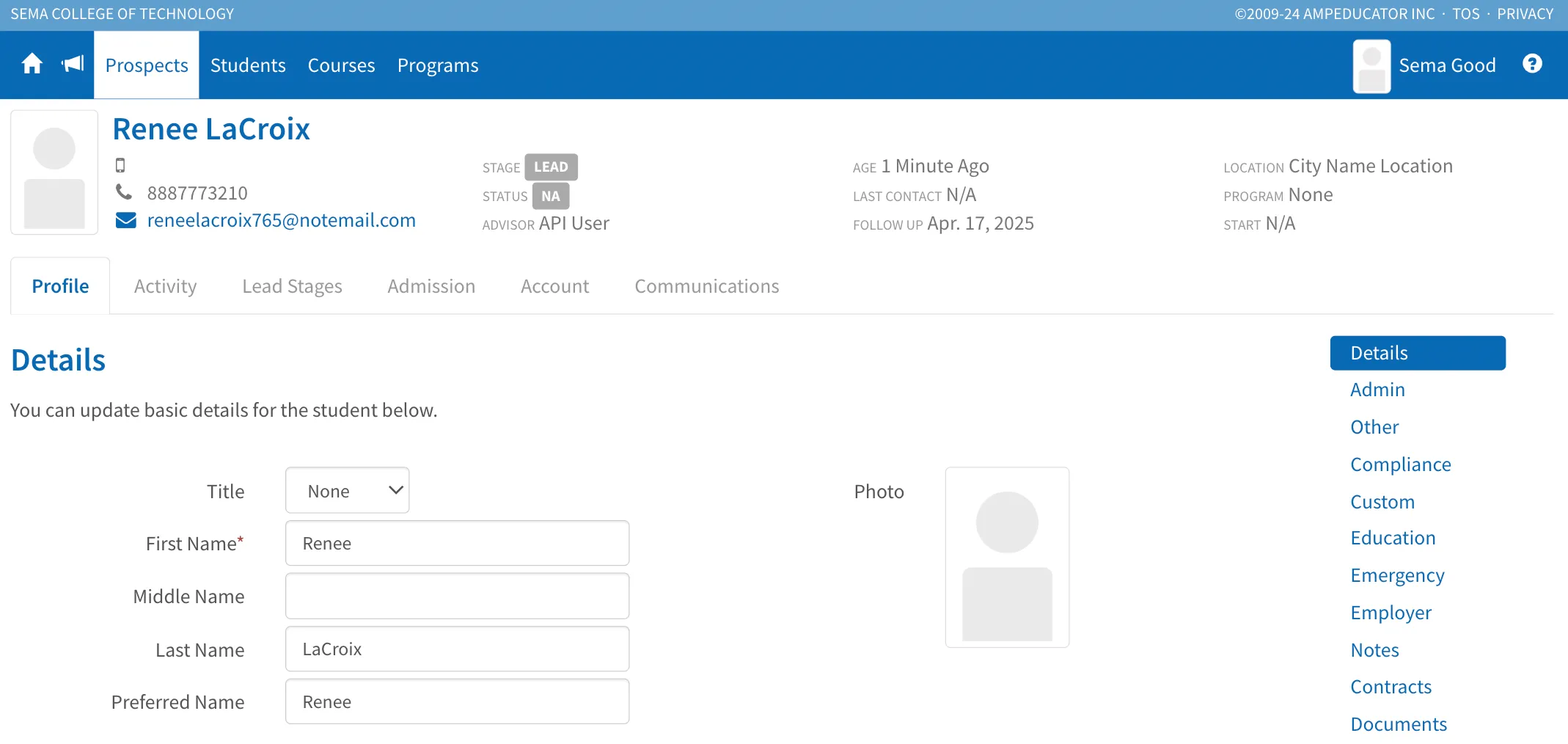Image resolution: width=1568 pixels, height=744 pixels.
Task: Click the Sema Good user avatar
Action: pyautogui.click(x=1371, y=66)
